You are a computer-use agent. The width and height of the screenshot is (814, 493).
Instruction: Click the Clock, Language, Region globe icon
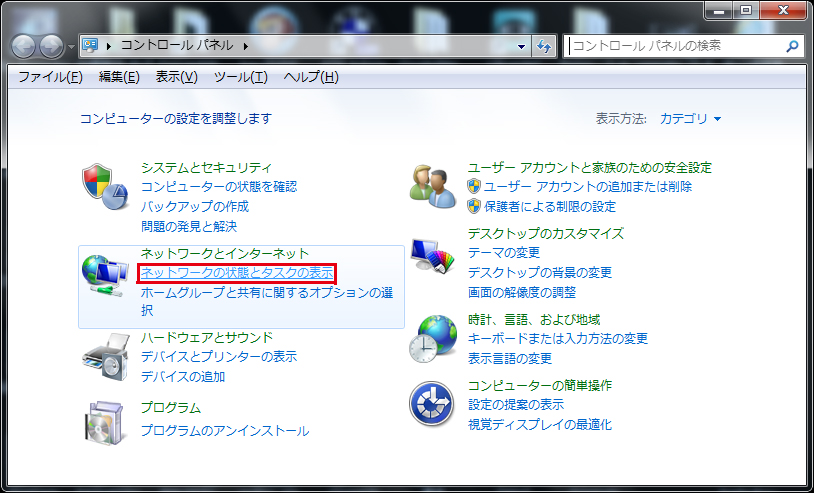(433, 339)
